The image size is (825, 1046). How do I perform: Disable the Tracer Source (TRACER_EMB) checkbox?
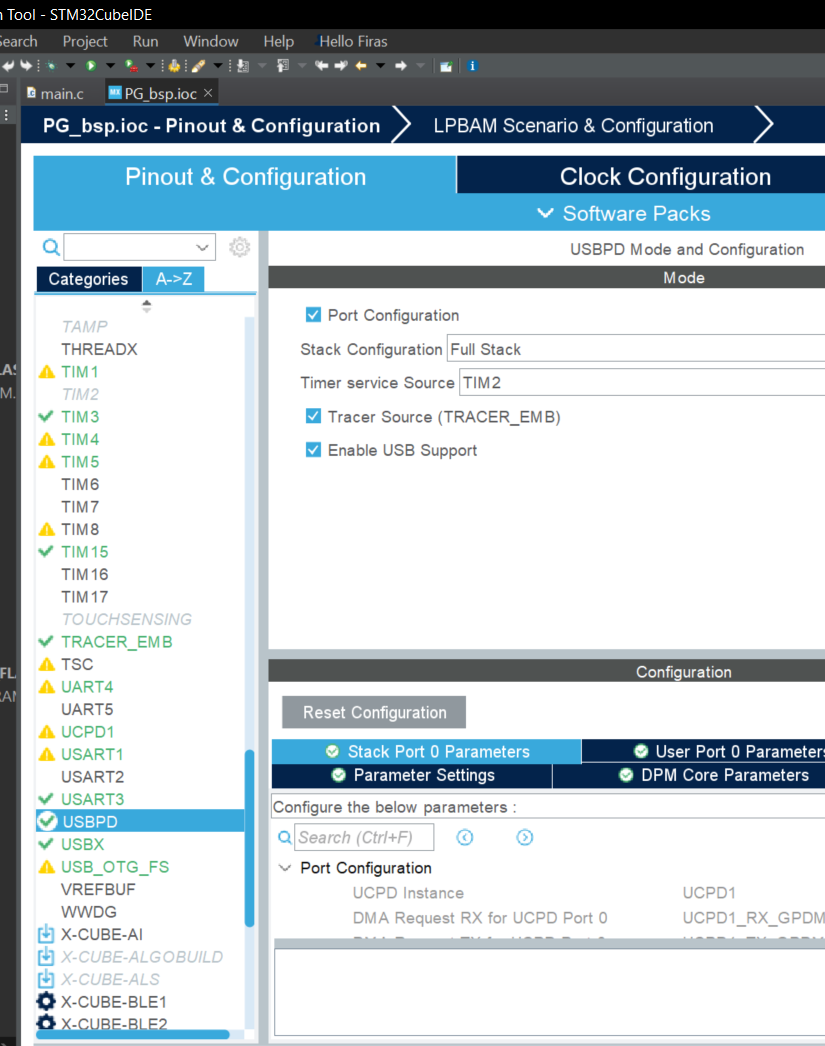click(313, 417)
